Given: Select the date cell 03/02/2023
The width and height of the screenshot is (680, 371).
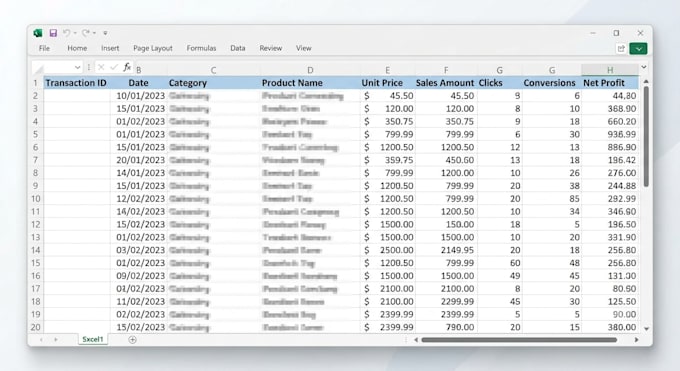Looking at the screenshot, I should pos(138,250).
